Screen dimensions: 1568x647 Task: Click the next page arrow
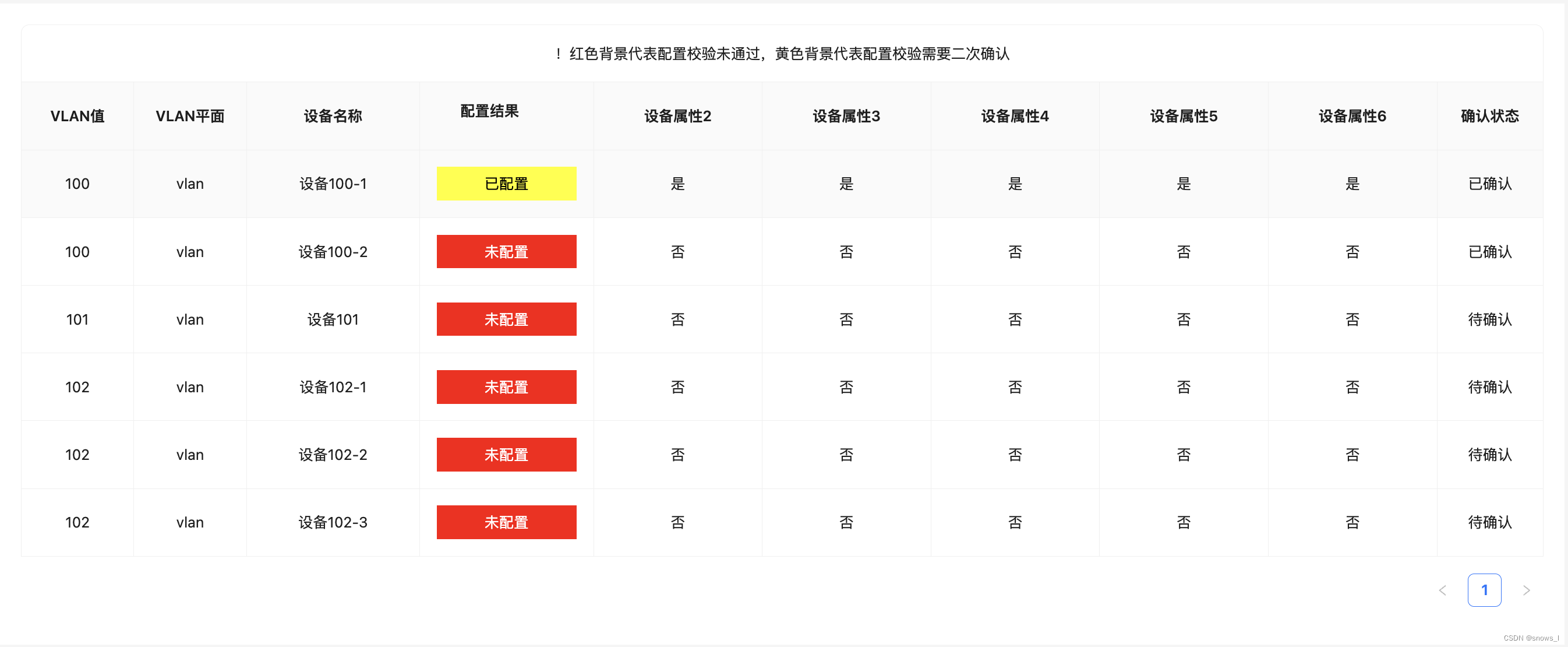coord(1527,590)
